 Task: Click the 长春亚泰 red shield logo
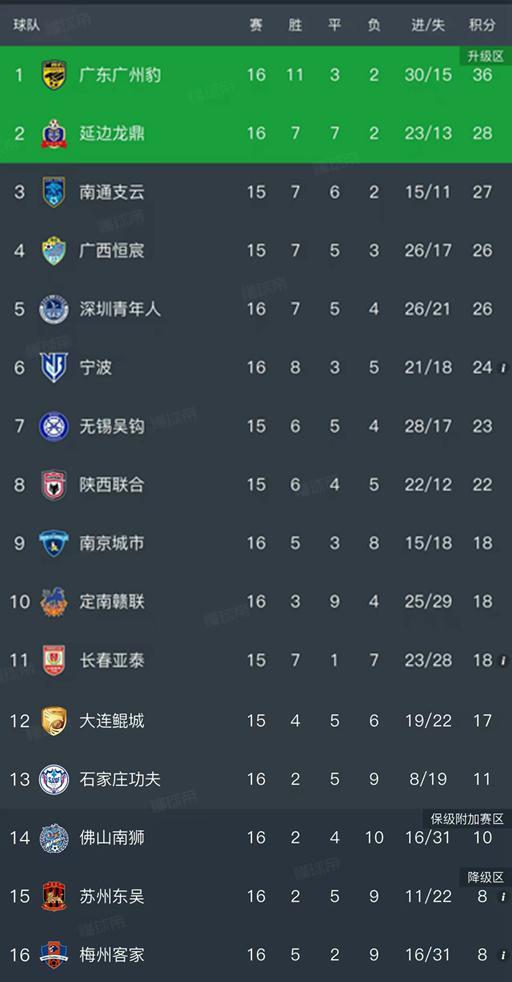click(54, 660)
